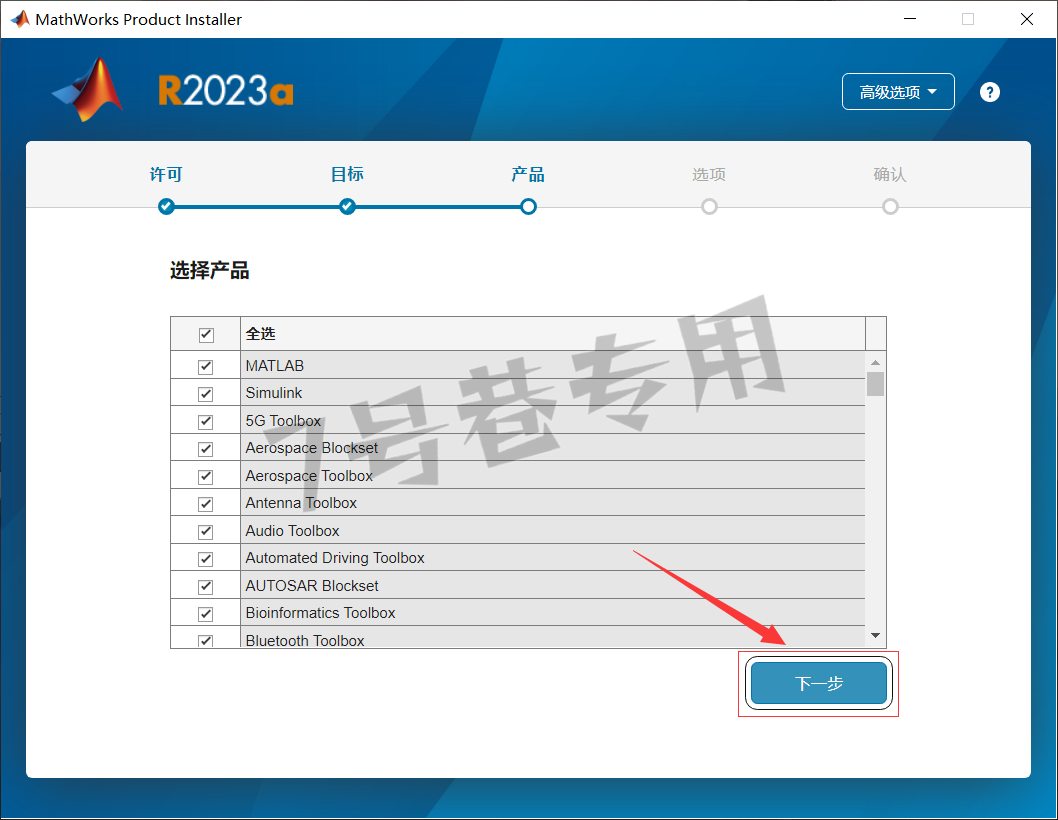Minimize the MathWorks Product Installer window
Screen dimensions: 1058x820
910,19
